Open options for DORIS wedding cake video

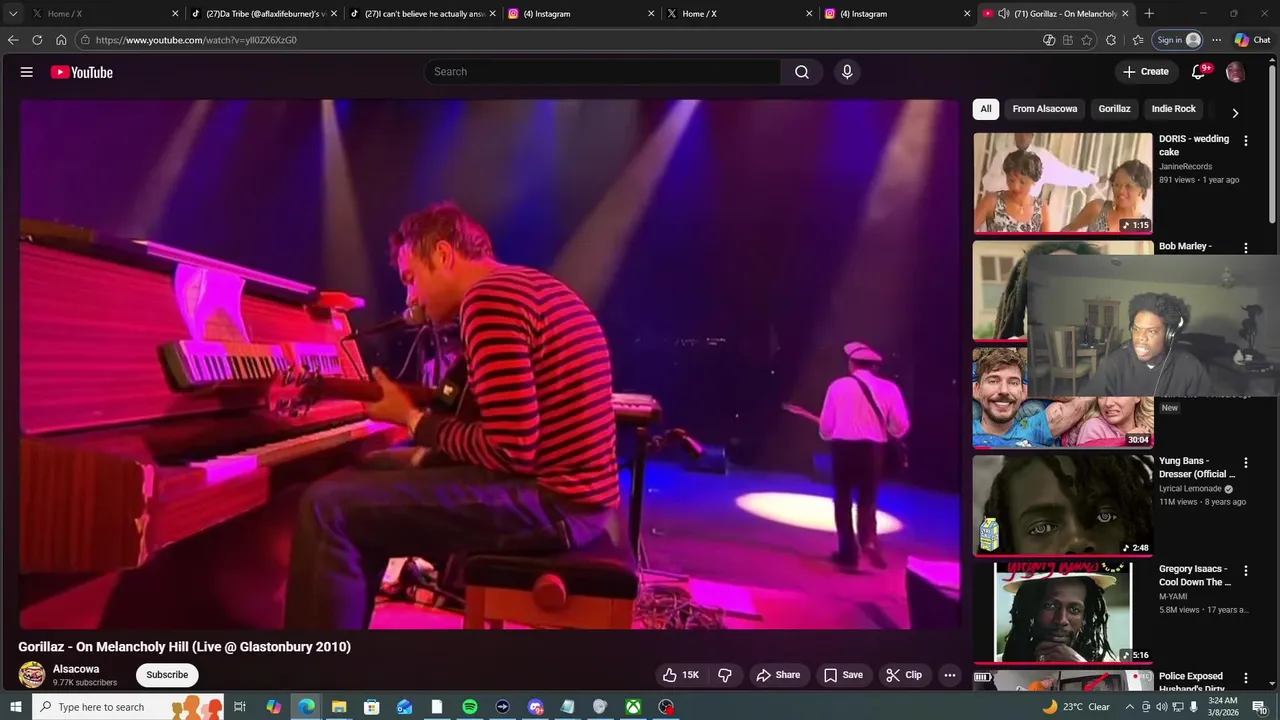pos(1246,141)
